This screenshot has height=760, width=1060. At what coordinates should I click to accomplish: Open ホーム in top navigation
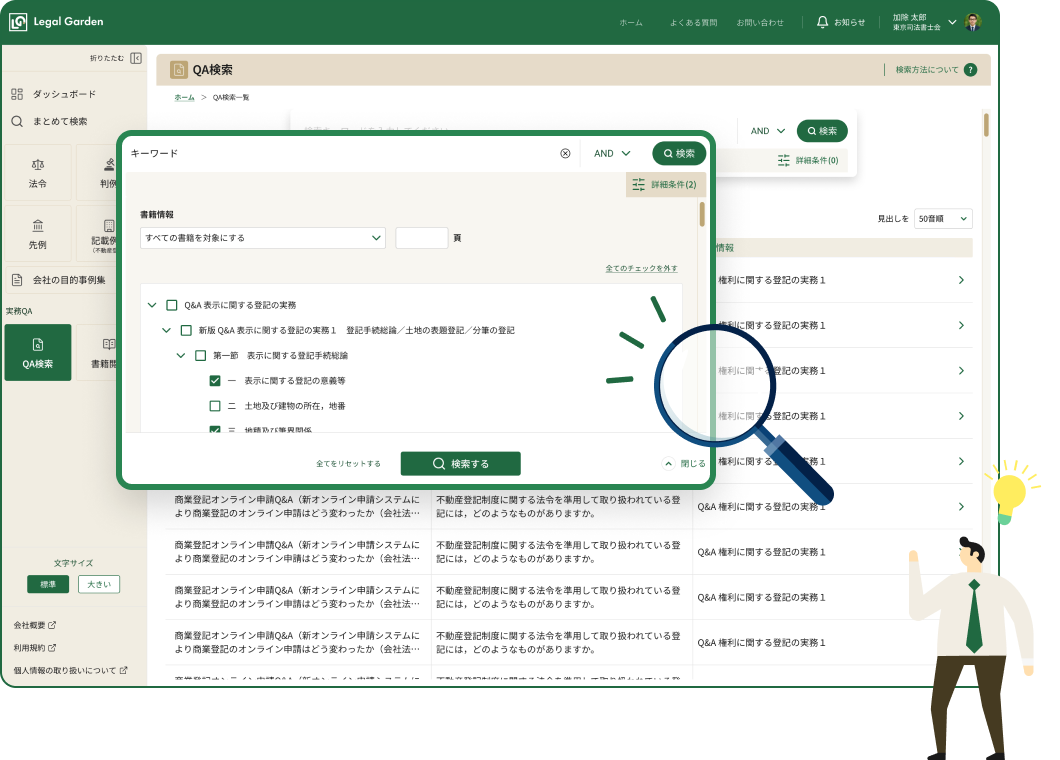[631, 22]
